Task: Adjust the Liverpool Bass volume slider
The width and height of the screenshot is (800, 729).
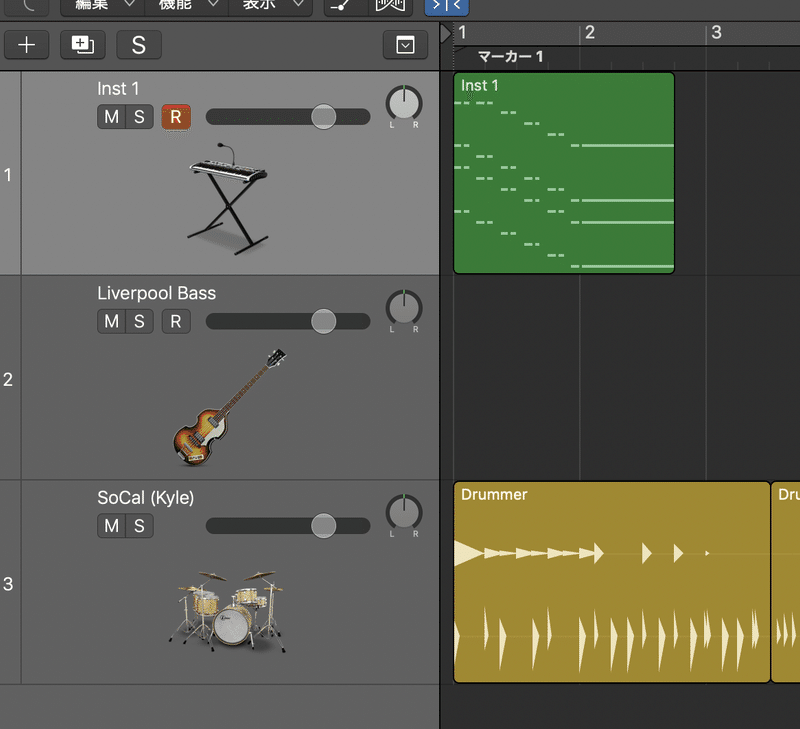Action: [x=323, y=321]
